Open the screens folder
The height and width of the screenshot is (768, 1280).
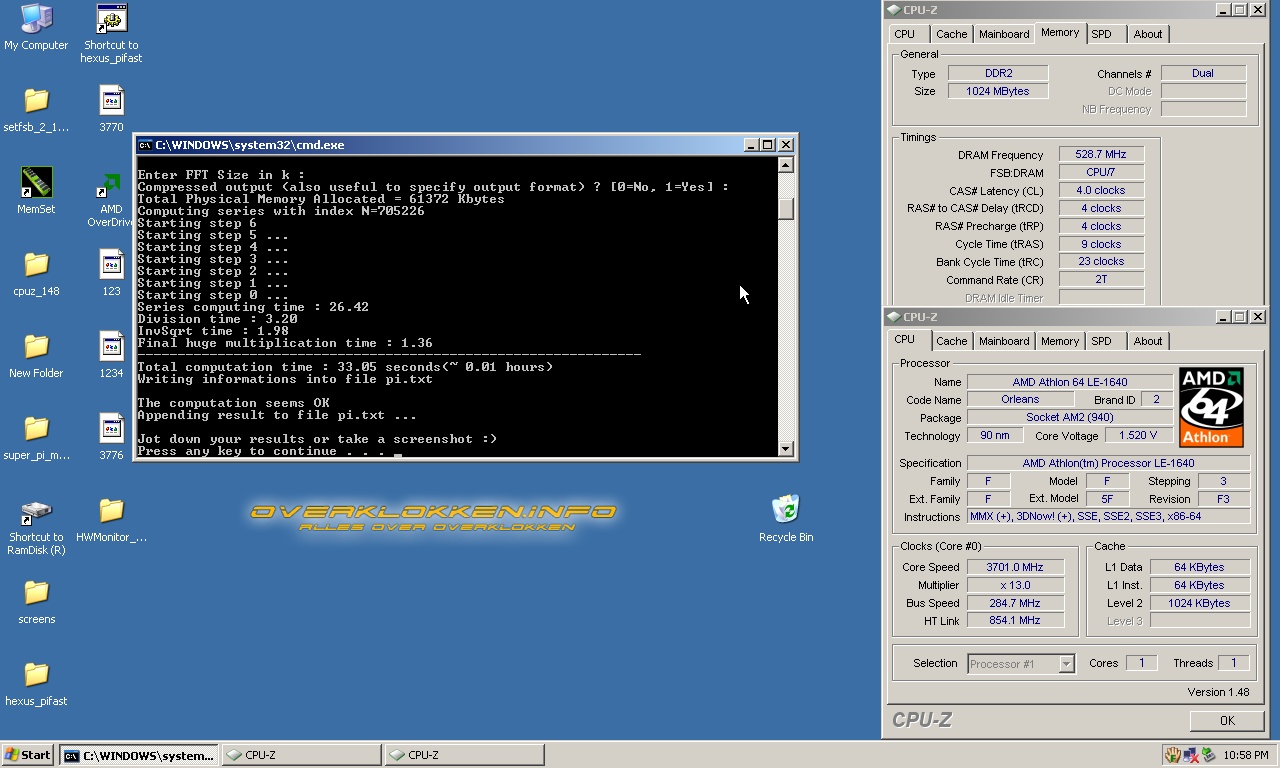point(36,592)
